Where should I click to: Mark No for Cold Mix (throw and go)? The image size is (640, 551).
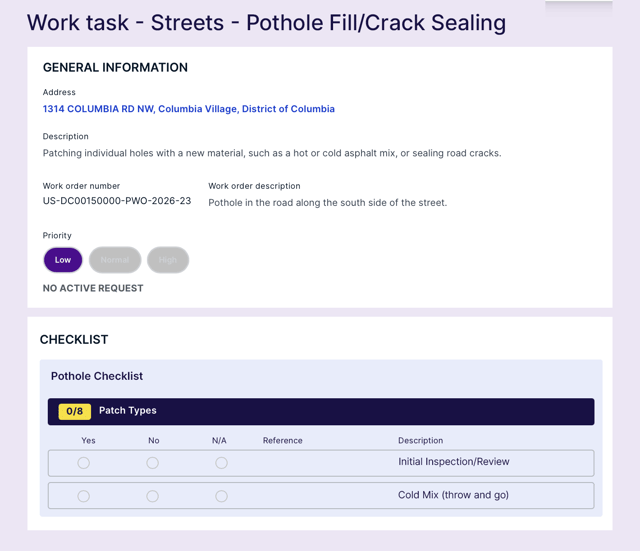(x=152, y=496)
